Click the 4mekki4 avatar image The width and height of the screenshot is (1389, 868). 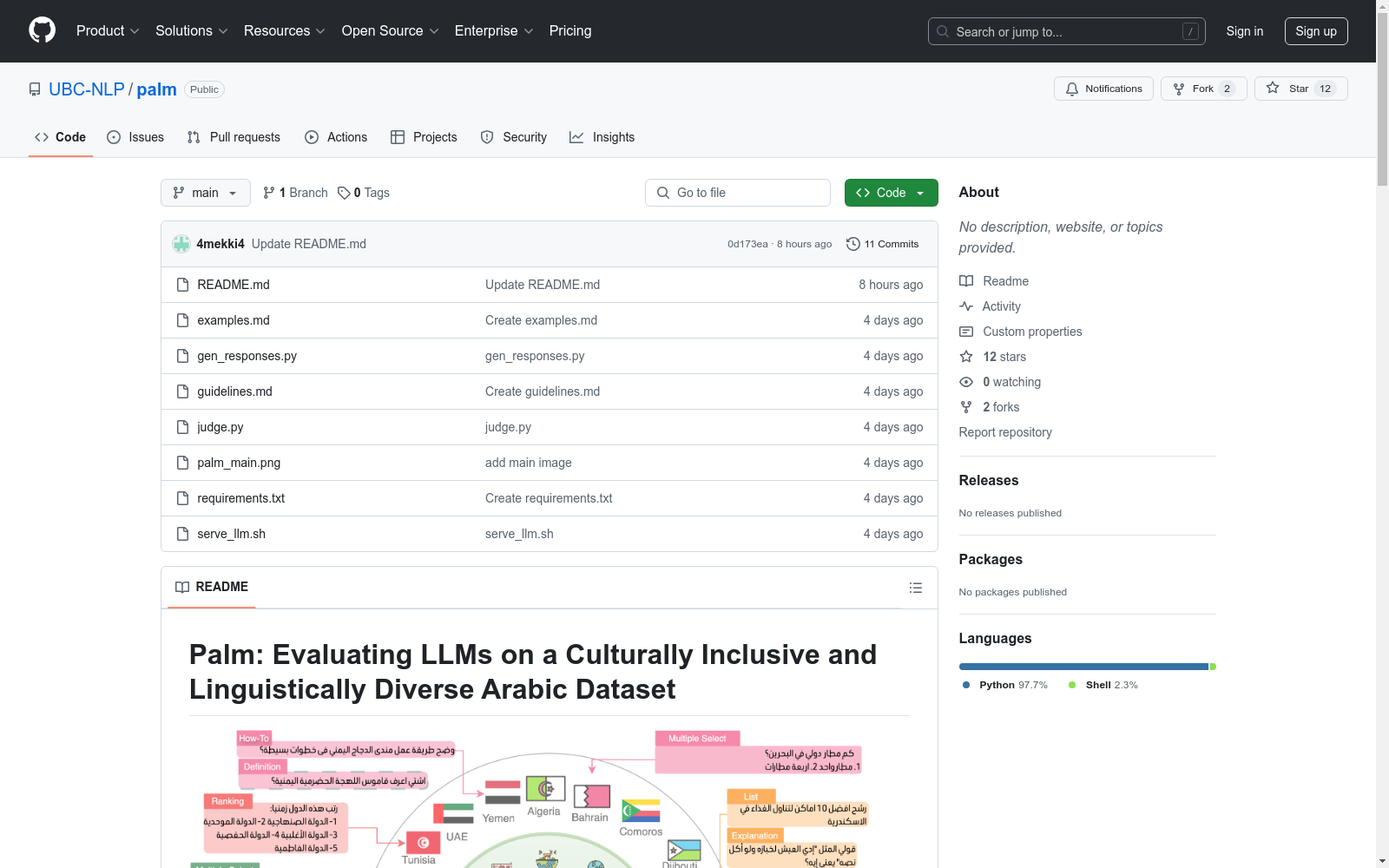181,244
